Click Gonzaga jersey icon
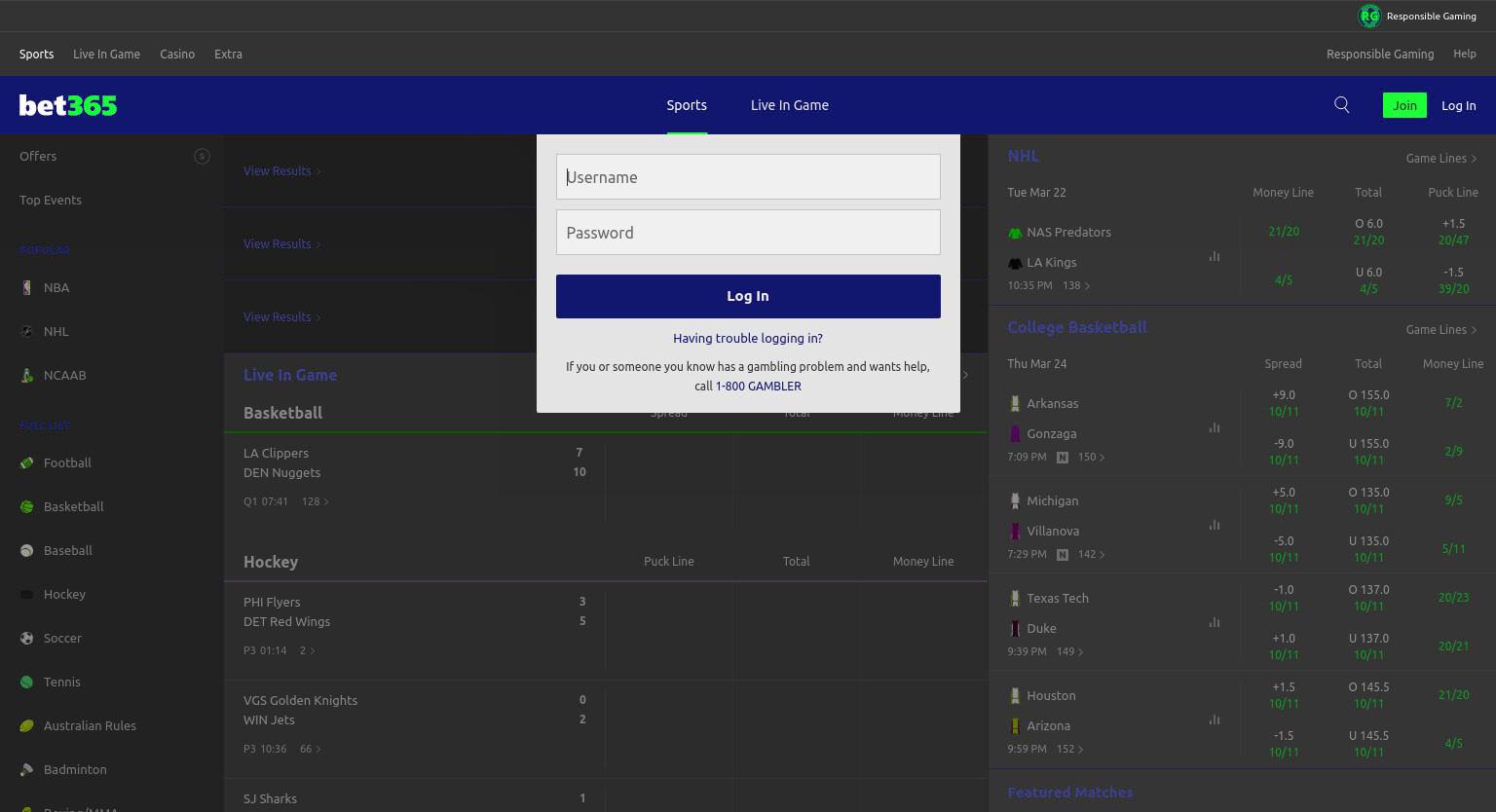1496x812 pixels. [1015, 434]
